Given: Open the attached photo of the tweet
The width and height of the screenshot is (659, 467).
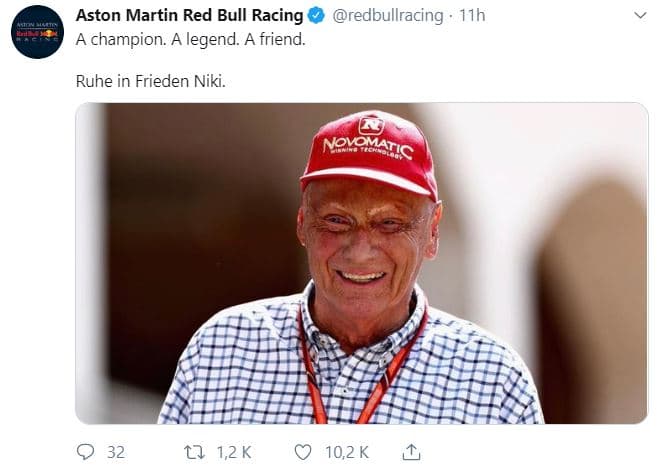Looking at the screenshot, I should (x=362, y=263).
